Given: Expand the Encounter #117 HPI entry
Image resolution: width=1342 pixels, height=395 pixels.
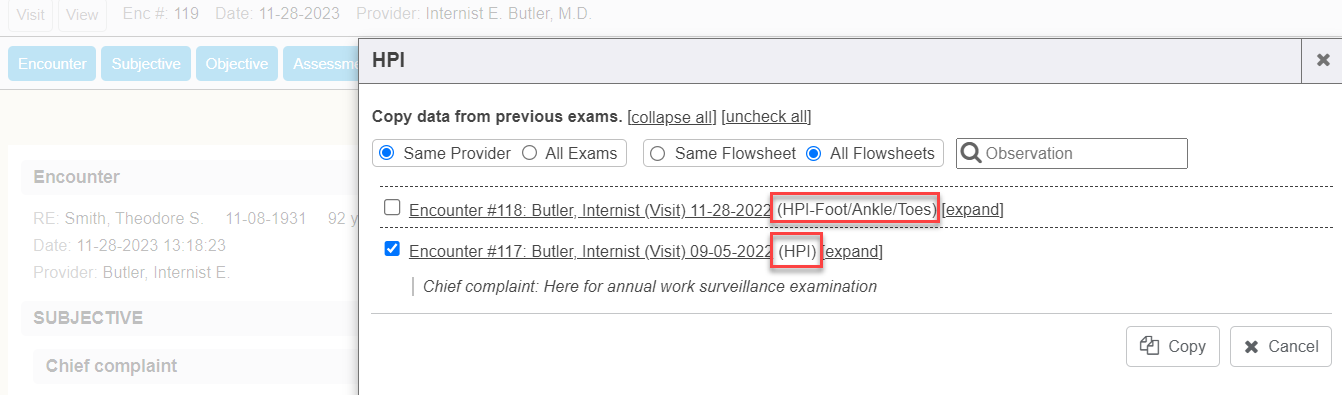Looking at the screenshot, I should pyautogui.click(x=852, y=251).
